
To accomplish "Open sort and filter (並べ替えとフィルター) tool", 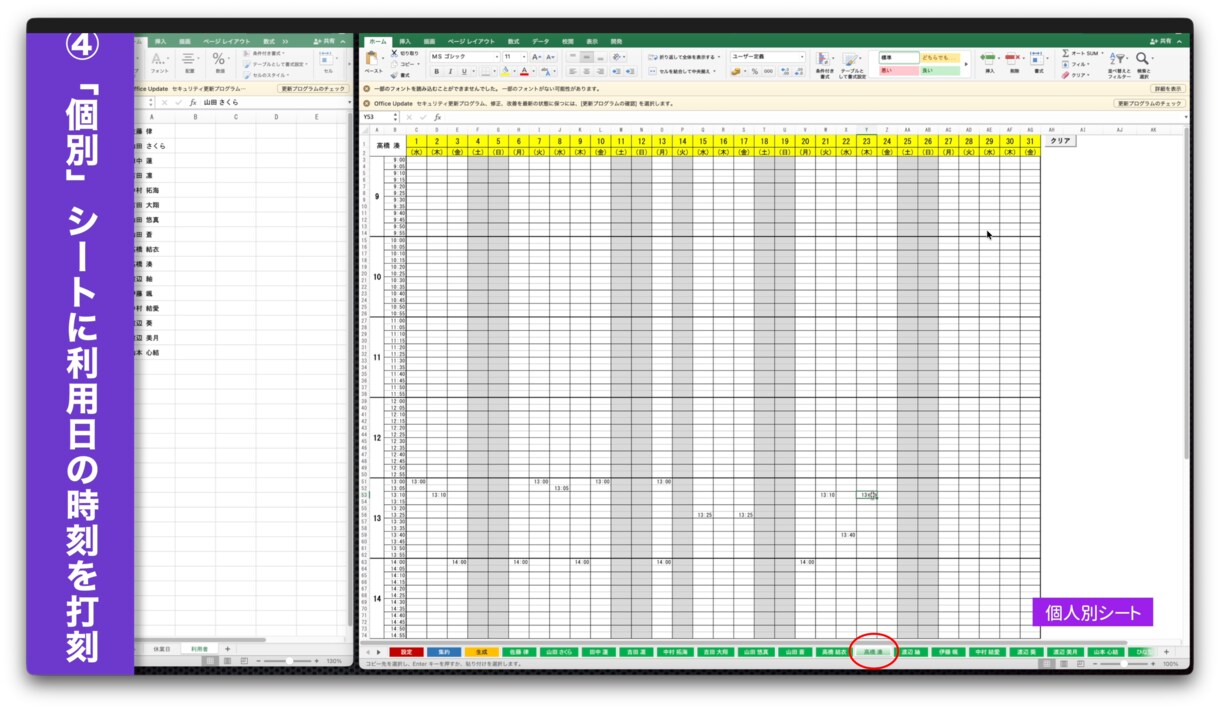I will coord(1118,64).
